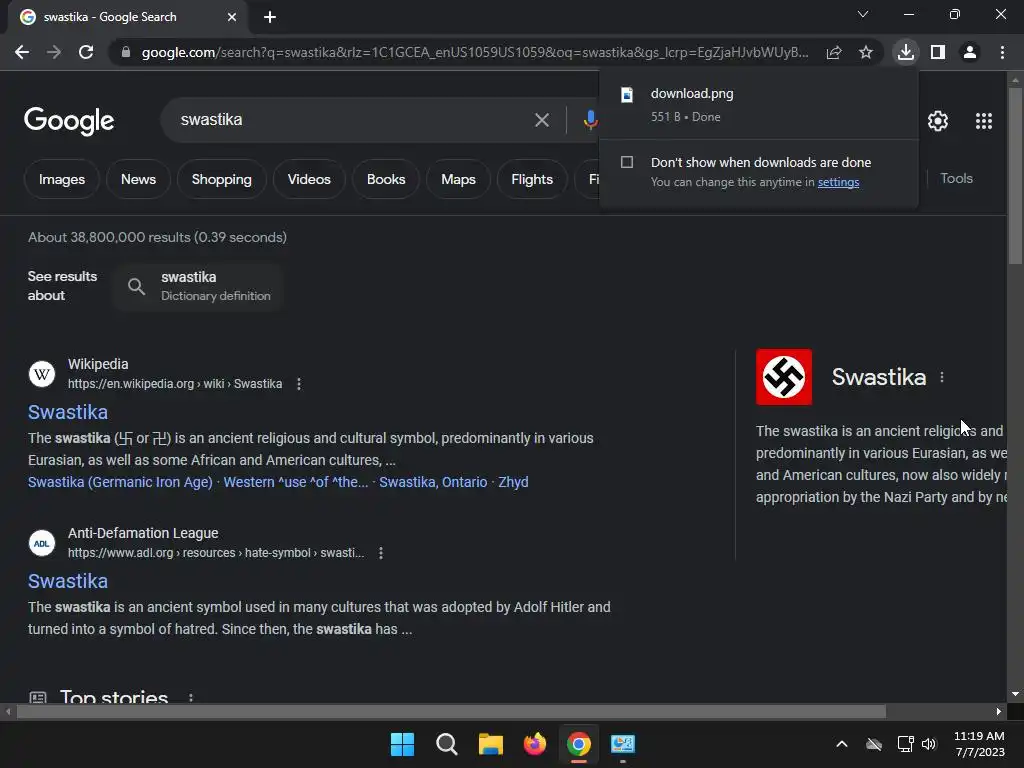Filter results by Images
The height and width of the screenshot is (768, 1024).
(x=61, y=179)
